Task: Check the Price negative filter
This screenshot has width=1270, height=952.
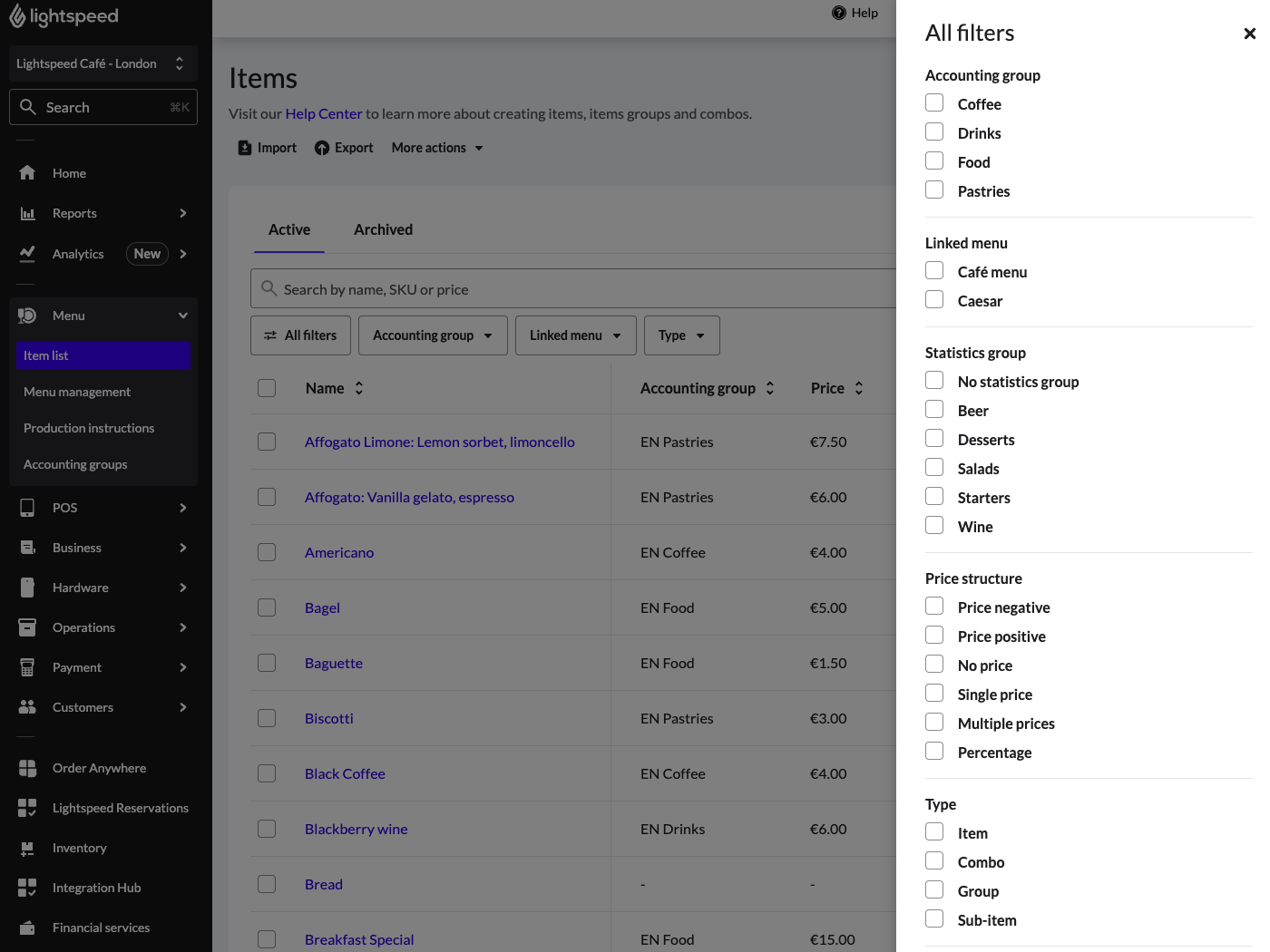Action: coord(934,606)
